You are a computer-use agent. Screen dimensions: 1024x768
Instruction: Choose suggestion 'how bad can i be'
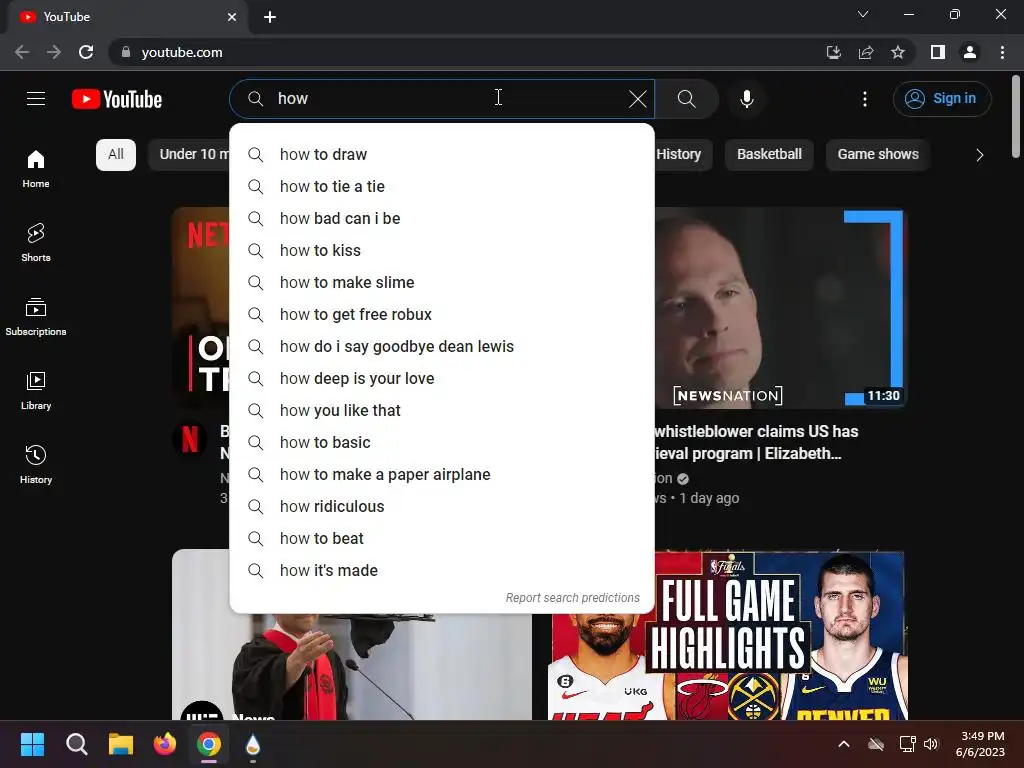(442, 219)
